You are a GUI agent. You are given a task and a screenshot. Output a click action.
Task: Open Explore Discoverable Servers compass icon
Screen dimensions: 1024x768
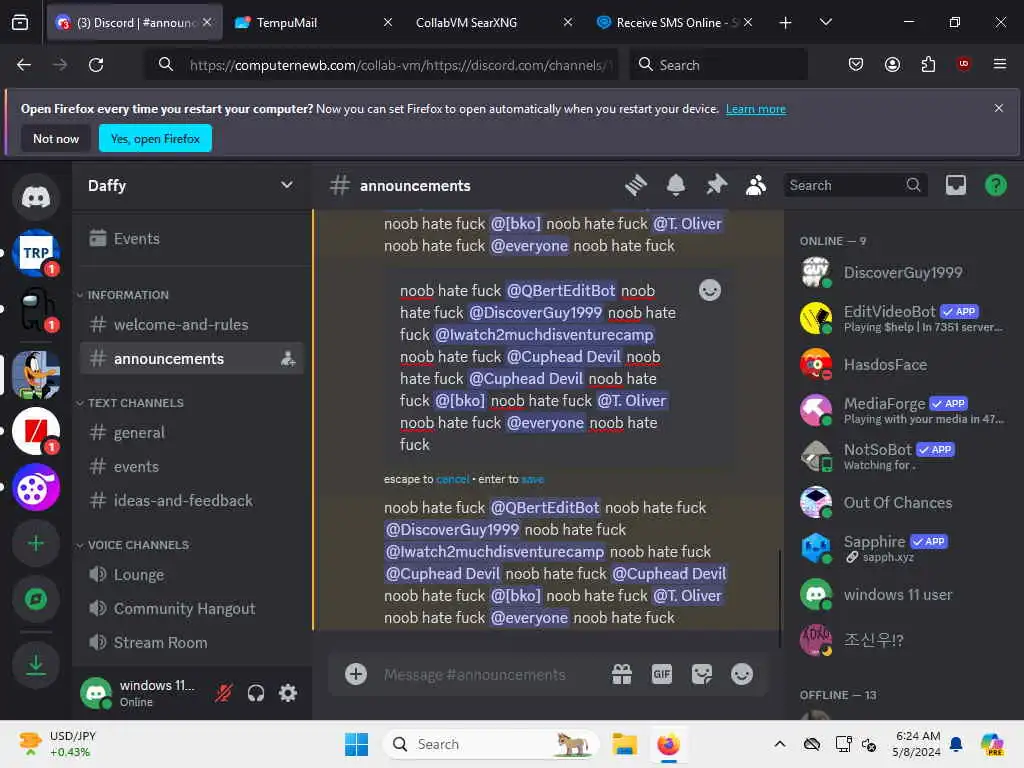point(36,599)
